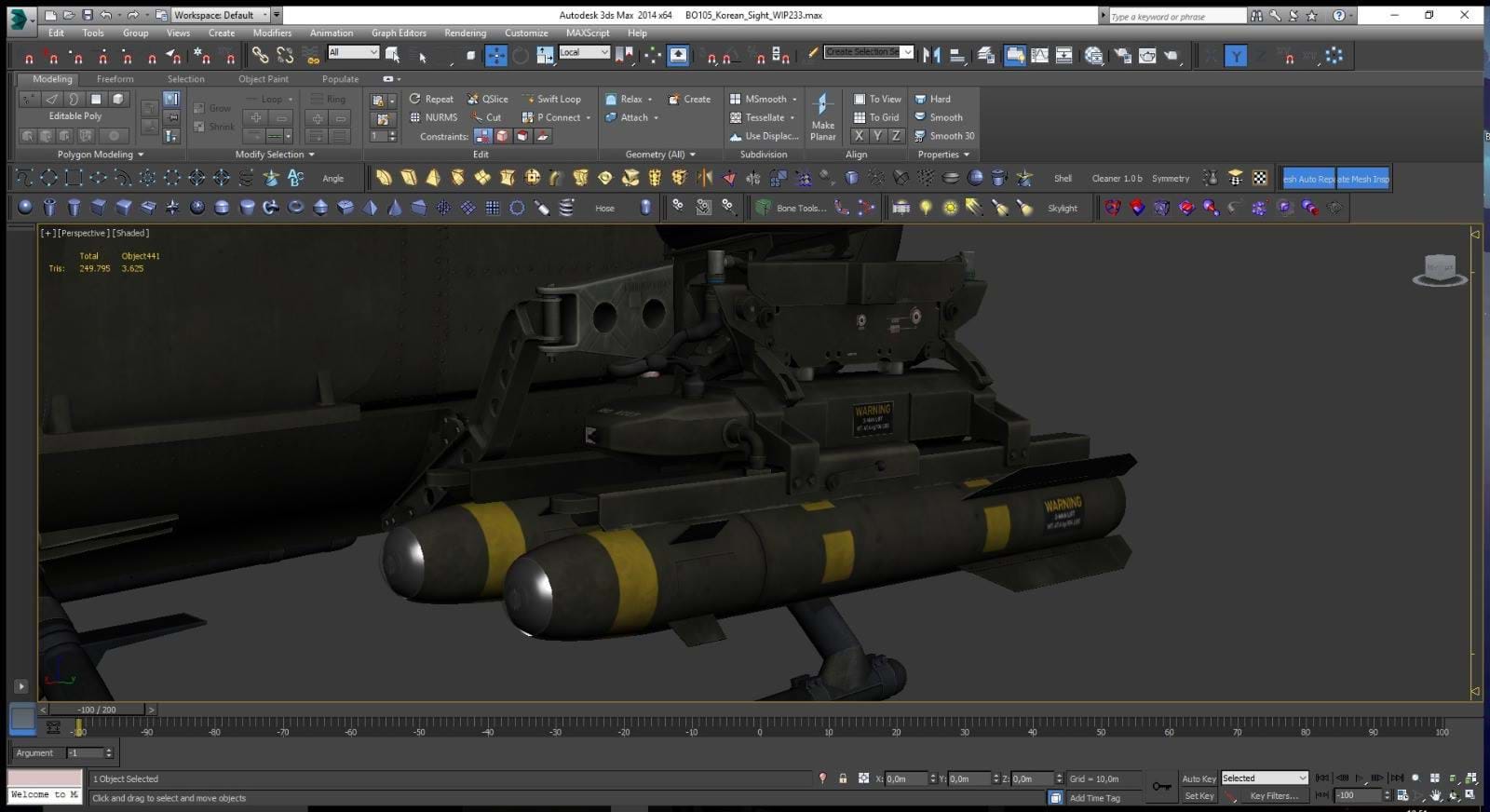Click the Relax button
The height and width of the screenshot is (812, 1490).
point(629,99)
